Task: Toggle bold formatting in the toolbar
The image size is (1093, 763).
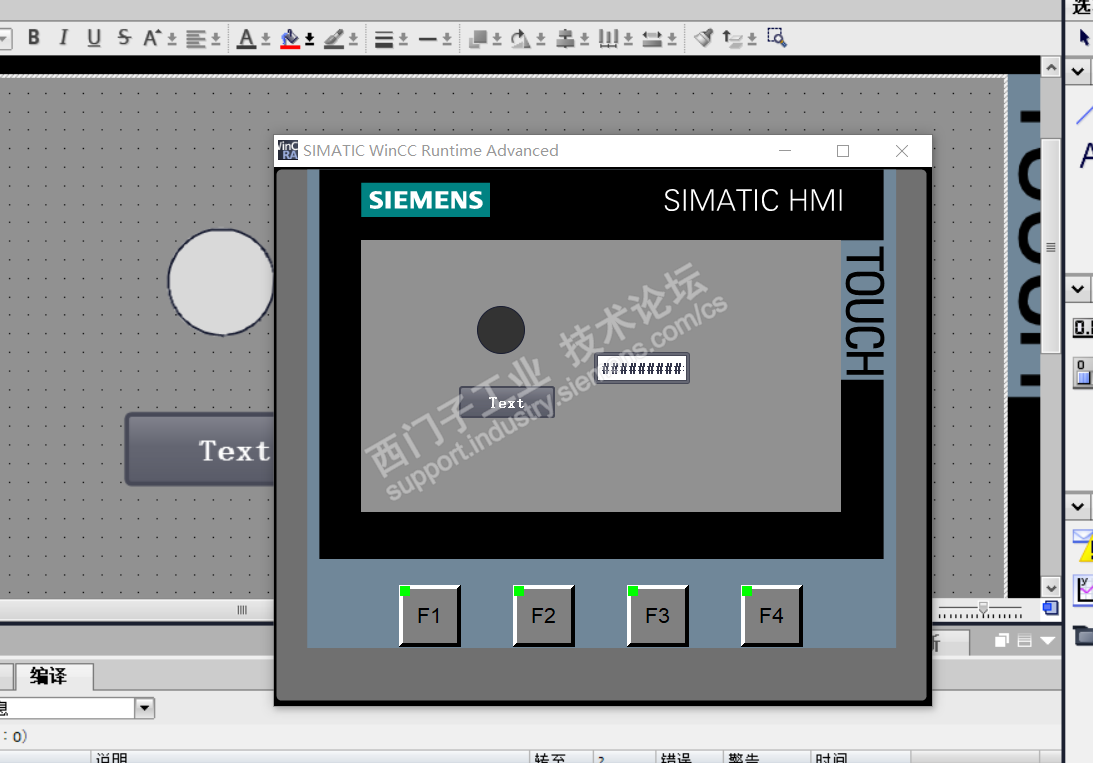Action: point(33,38)
